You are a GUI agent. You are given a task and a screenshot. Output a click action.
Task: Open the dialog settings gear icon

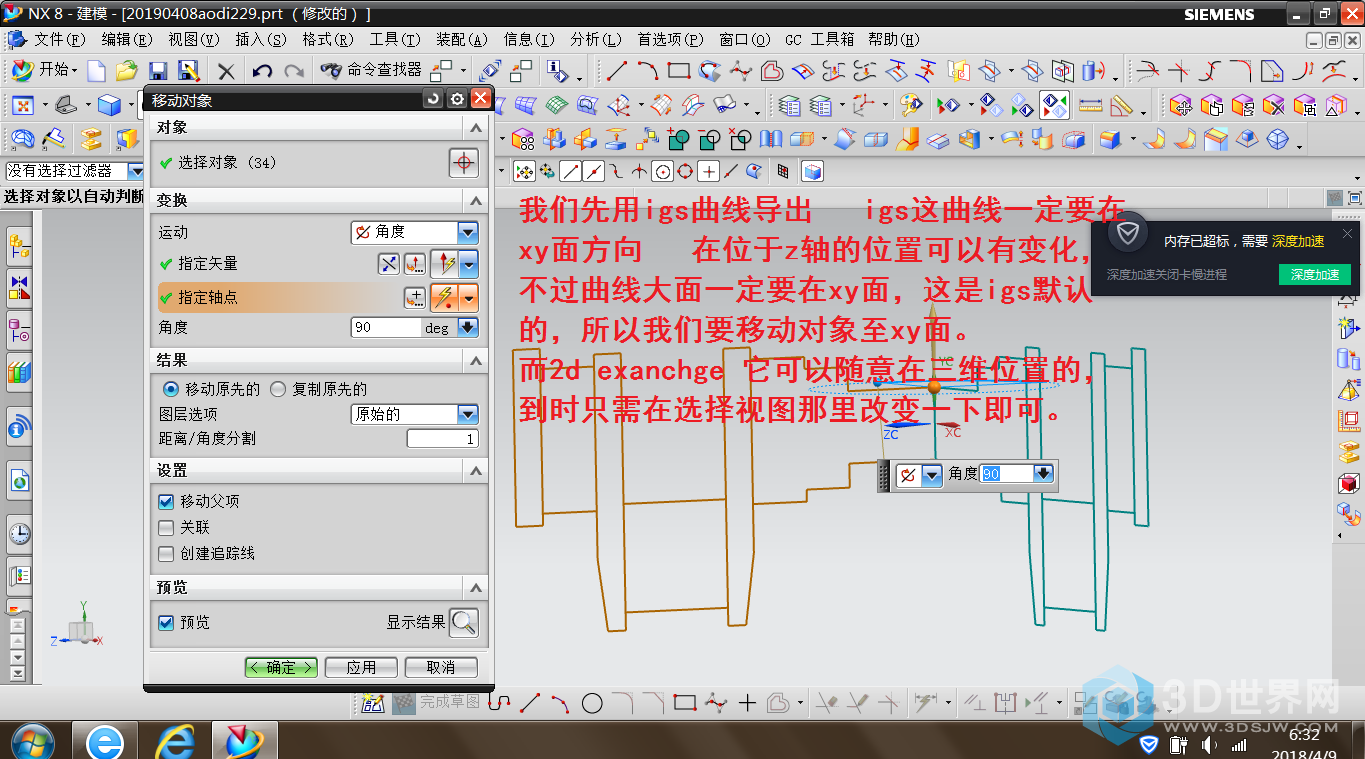click(x=457, y=99)
